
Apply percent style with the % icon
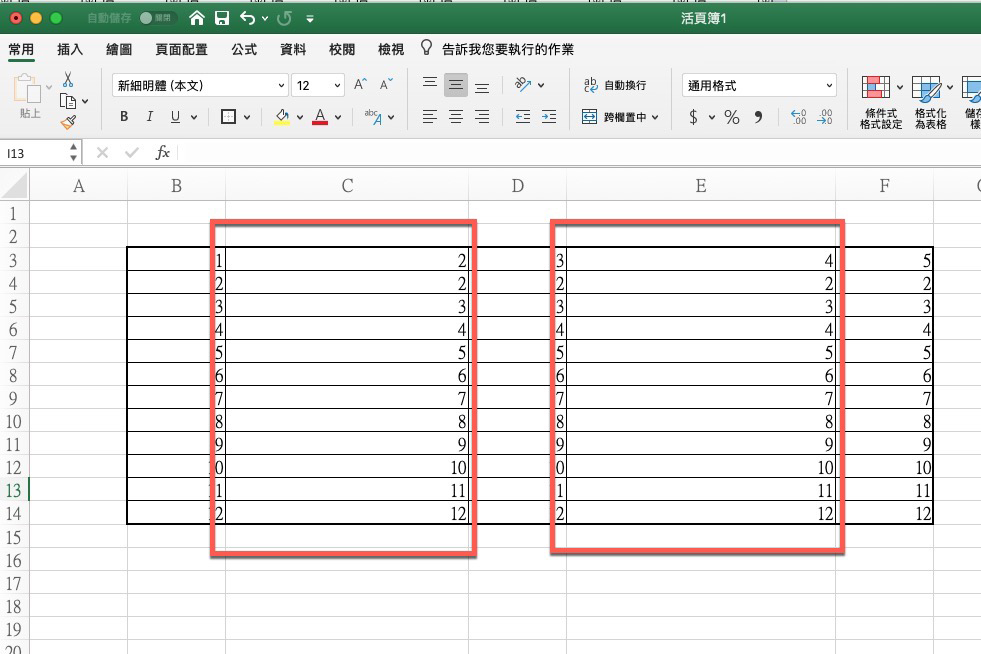click(x=730, y=117)
